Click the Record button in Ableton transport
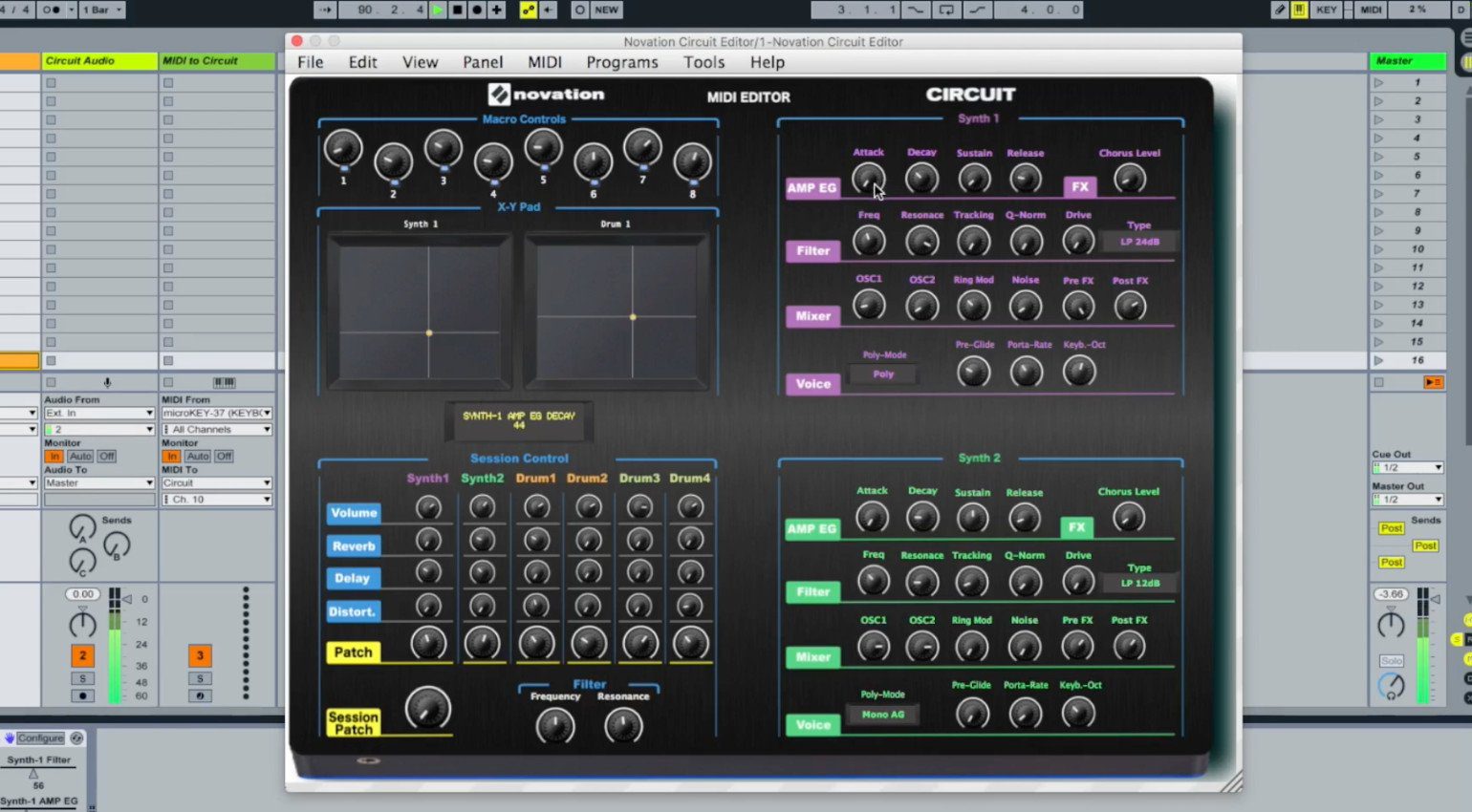The image size is (1472, 812). (477, 10)
